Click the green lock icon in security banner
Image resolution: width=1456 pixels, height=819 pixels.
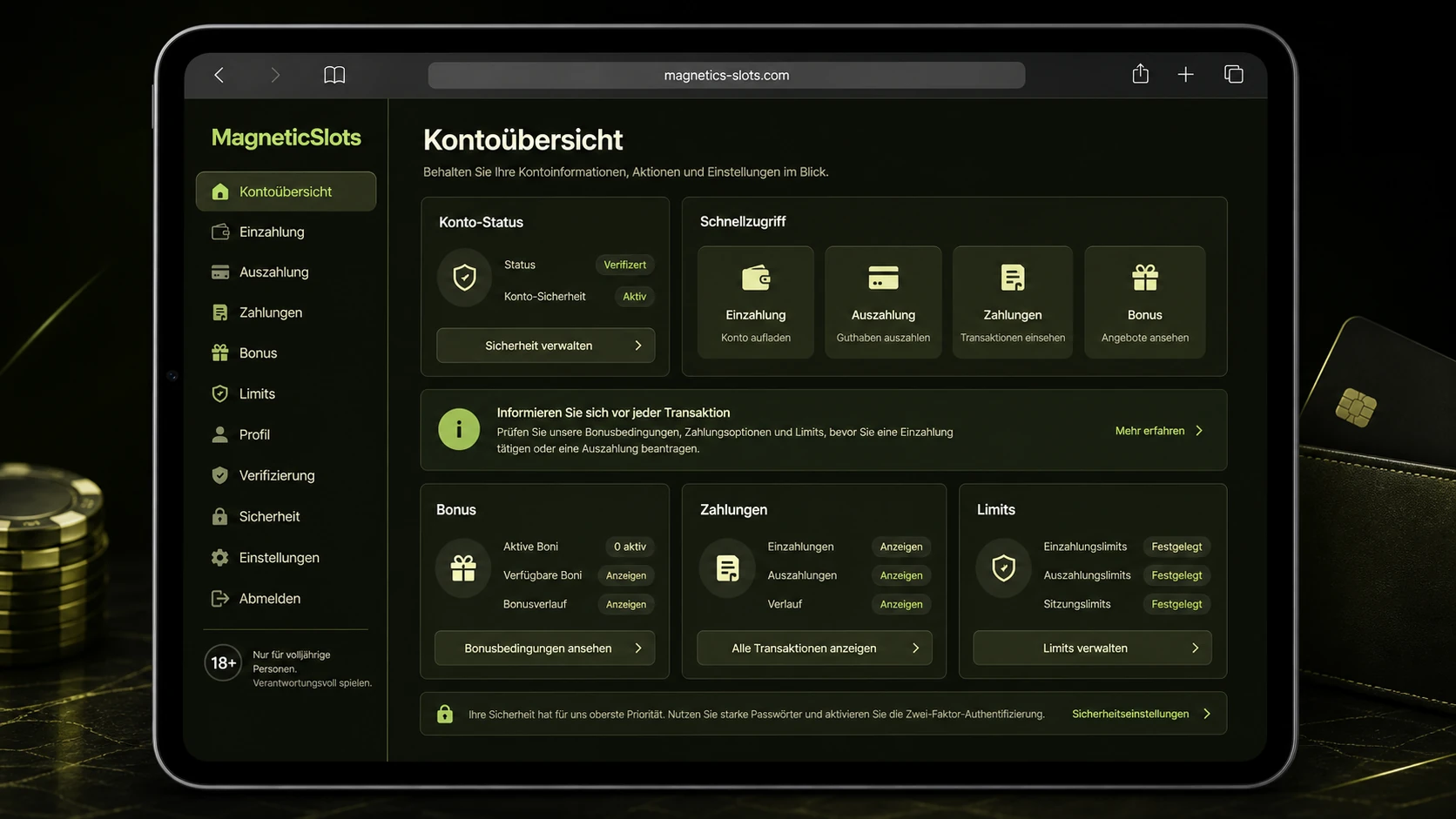tap(445, 714)
